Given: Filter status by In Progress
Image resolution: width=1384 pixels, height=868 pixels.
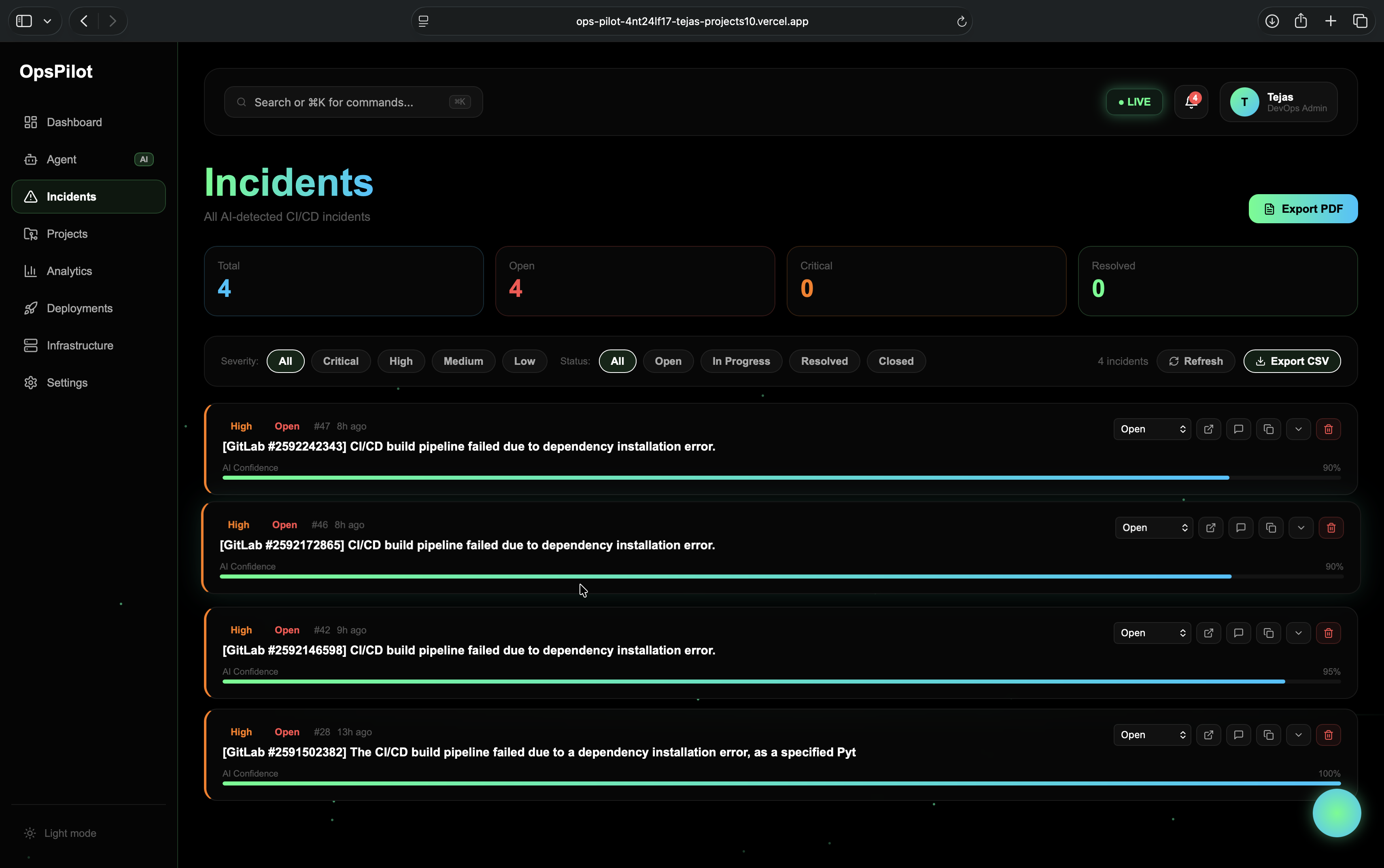Looking at the screenshot, I should 741,361.
